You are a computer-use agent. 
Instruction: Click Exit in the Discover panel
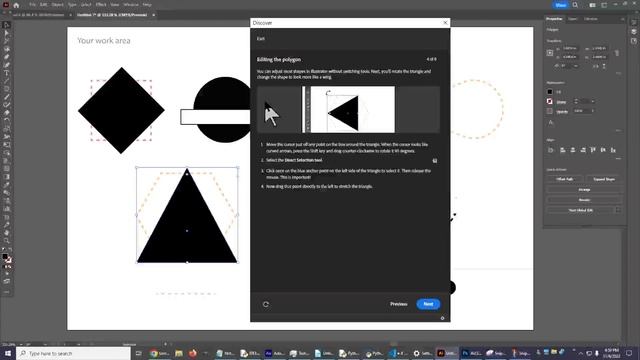pyautogui.click(x=261, y=39)
